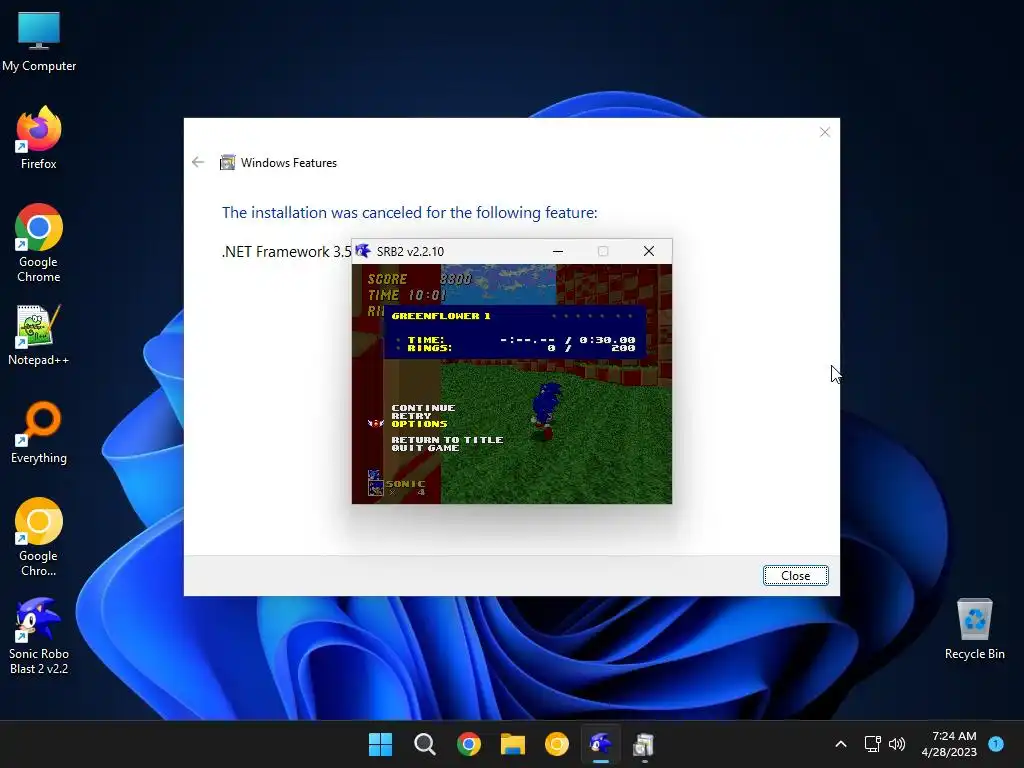Open taskbar Search magnifier
The height and width of the screenshot is (768, 1024).
(x=424, y=744)
